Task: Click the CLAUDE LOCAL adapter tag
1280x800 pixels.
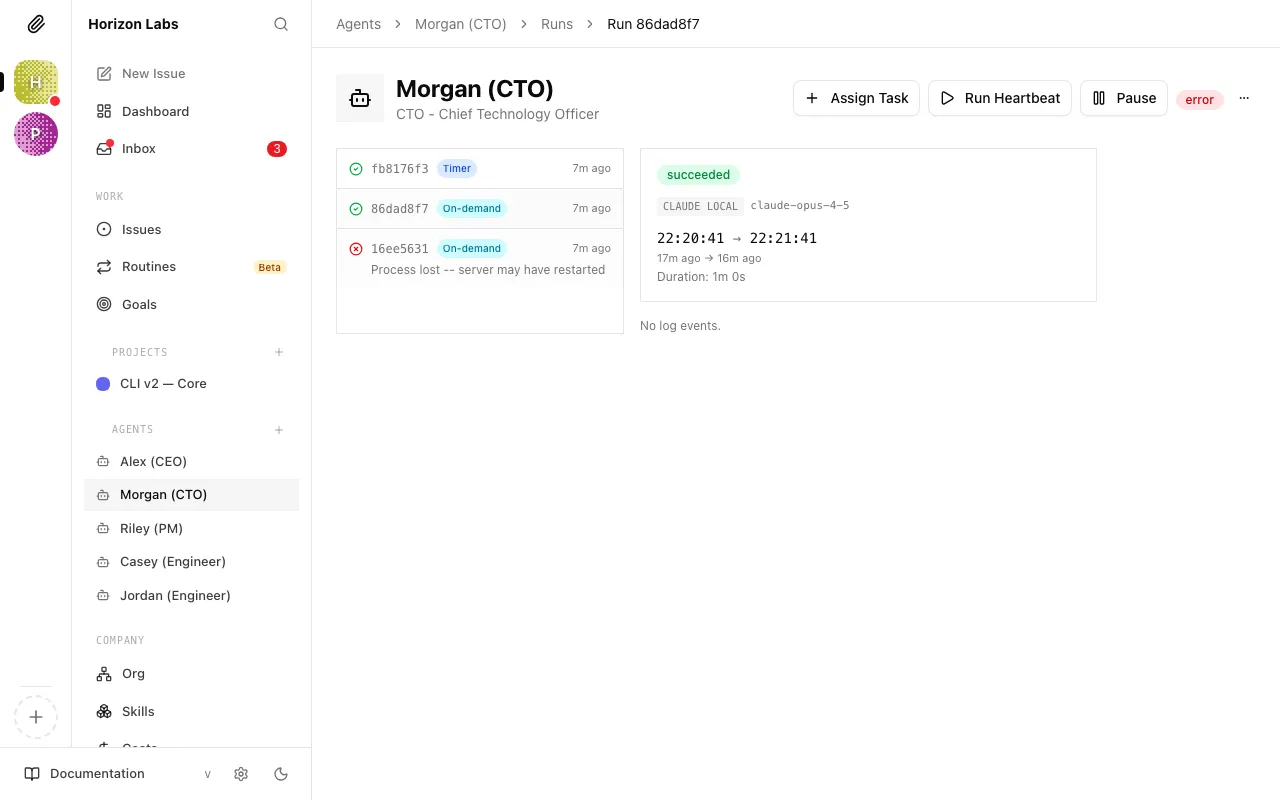Action: pyautogui.click(x=700, y=206)
